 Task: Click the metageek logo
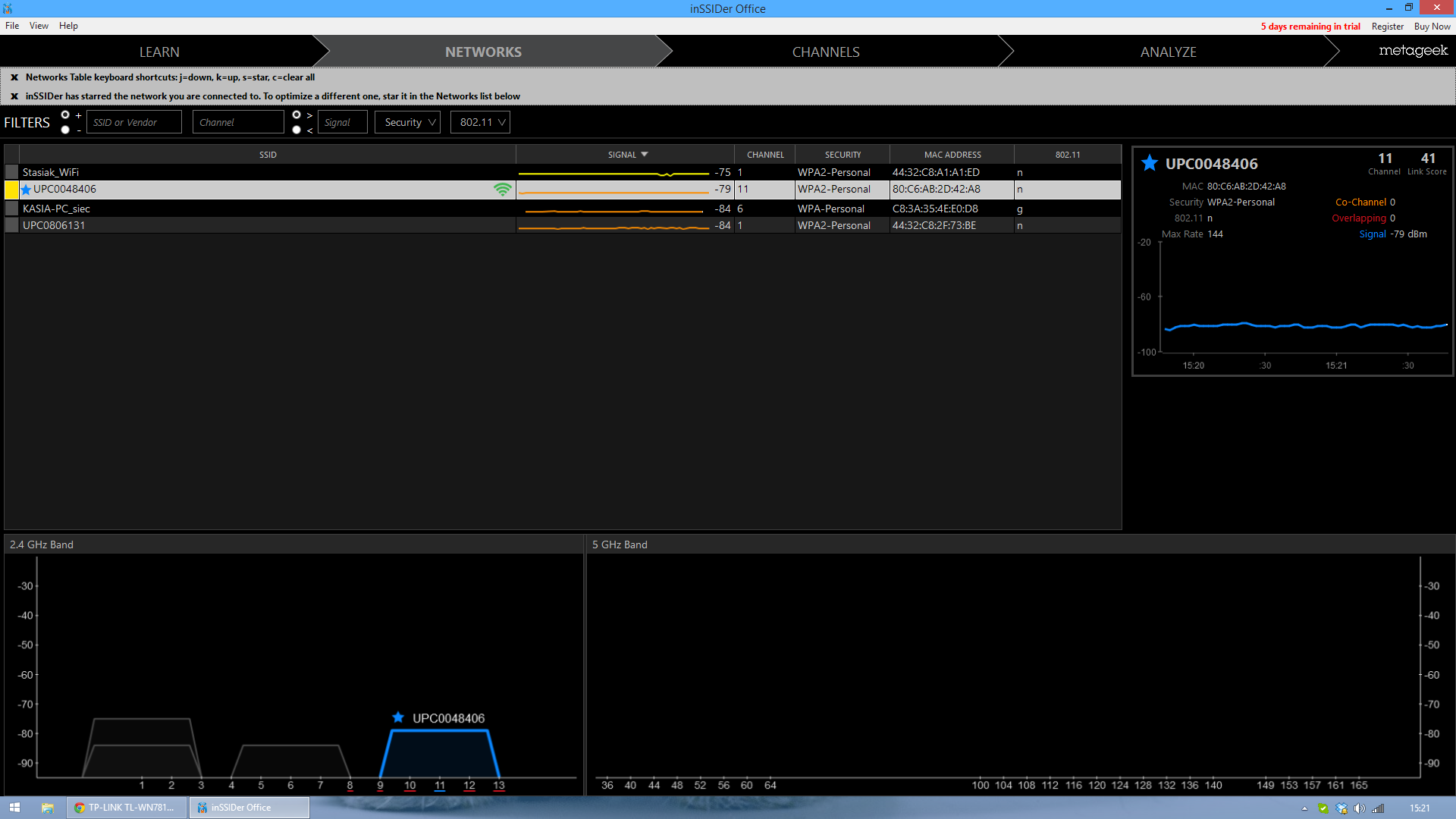[1414, 51]
